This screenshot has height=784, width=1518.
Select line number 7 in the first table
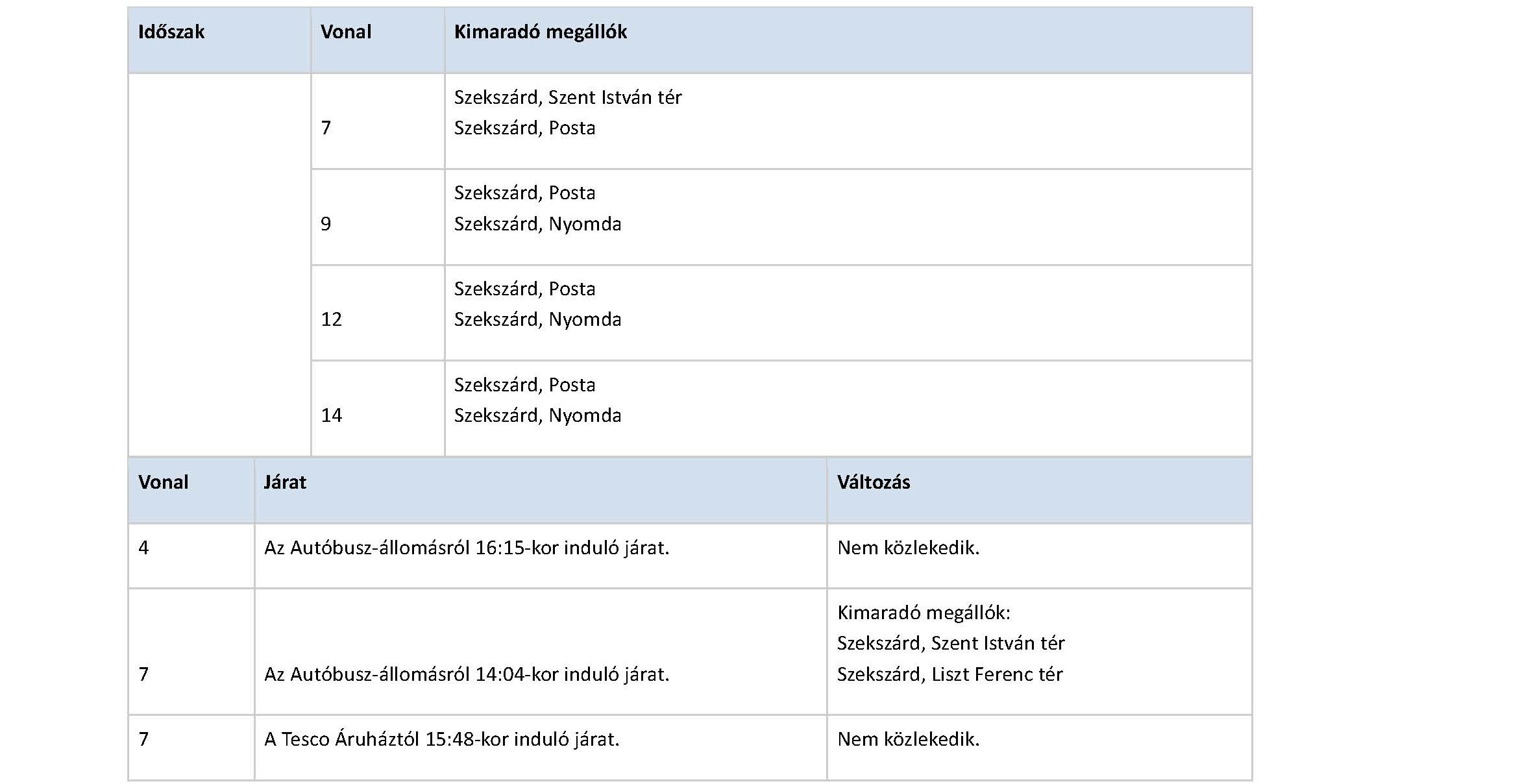[x=326, y=128]
